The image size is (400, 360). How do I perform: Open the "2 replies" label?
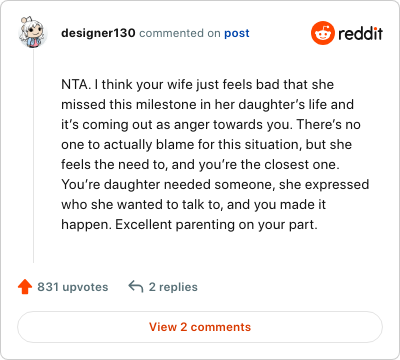pyautogui.click(x=173, y=287)
